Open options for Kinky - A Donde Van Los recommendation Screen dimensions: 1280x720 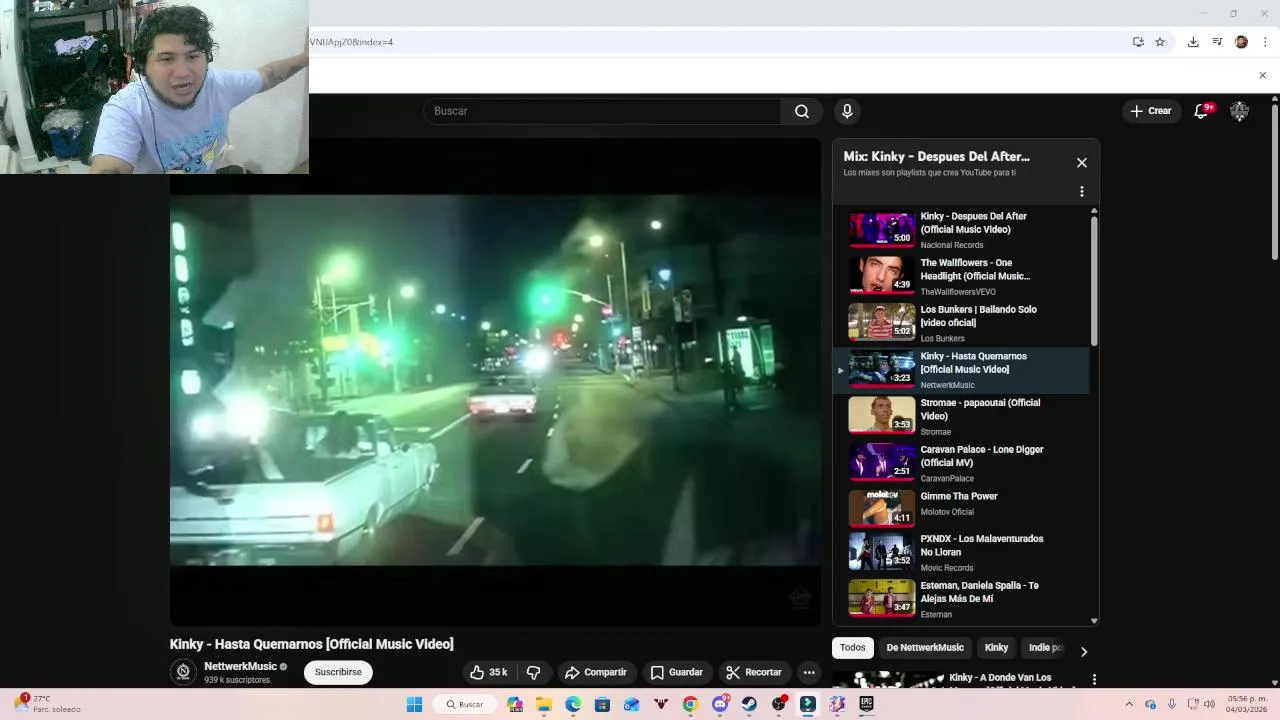click(1094, 679)
